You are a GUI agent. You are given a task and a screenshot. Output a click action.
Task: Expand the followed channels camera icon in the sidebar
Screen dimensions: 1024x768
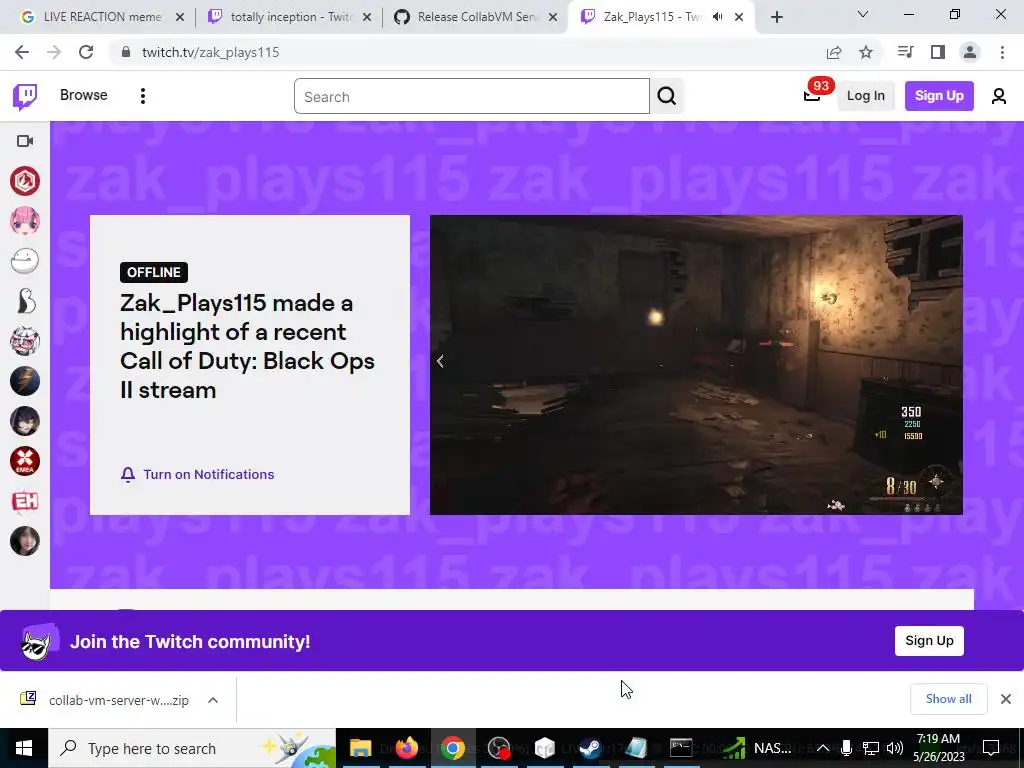[25, 141]
